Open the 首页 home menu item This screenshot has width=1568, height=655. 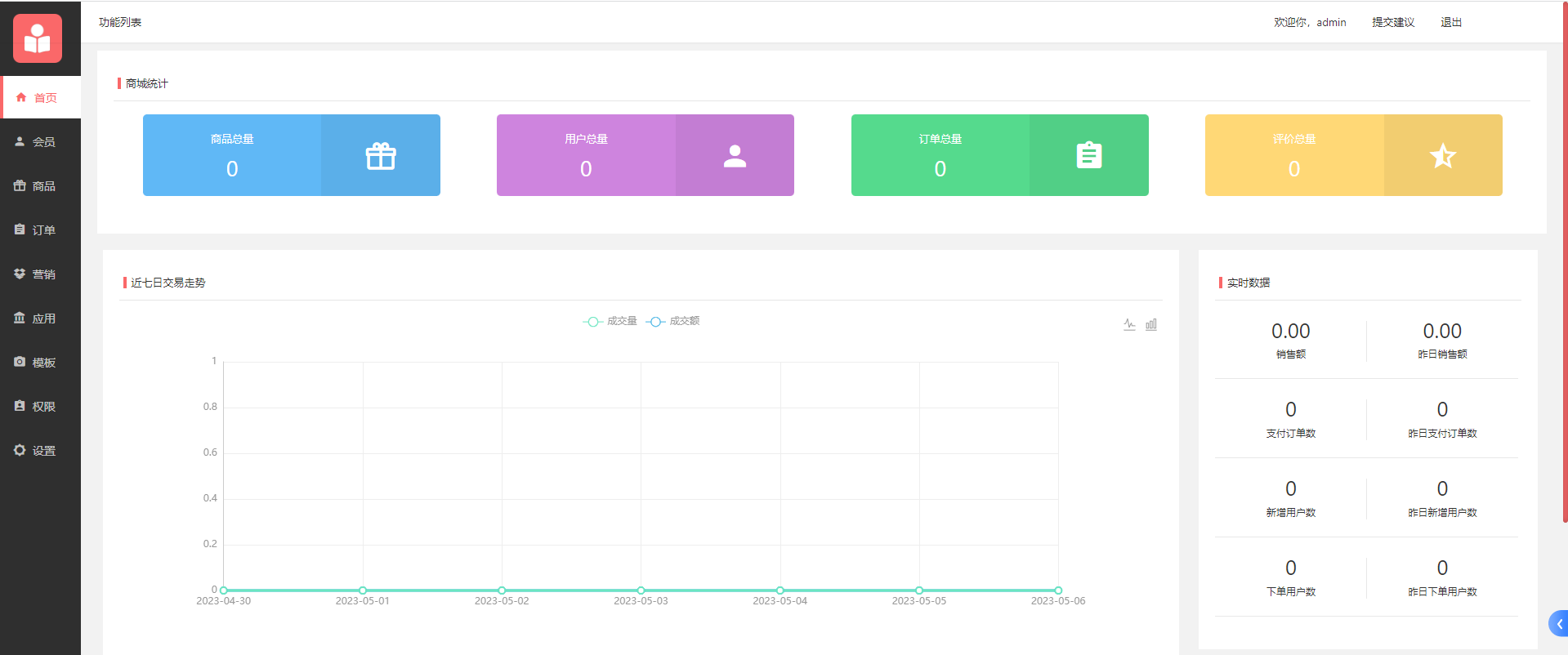coord(41,97)
